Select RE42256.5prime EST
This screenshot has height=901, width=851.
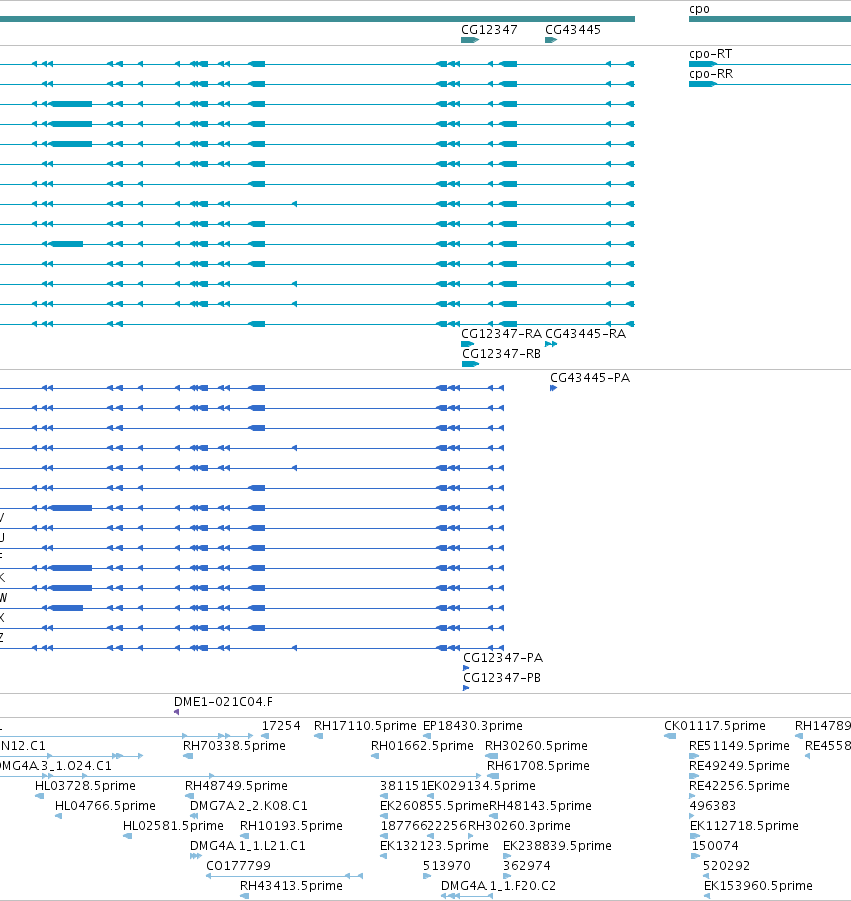pyautogui.click(x=739, y=786)
